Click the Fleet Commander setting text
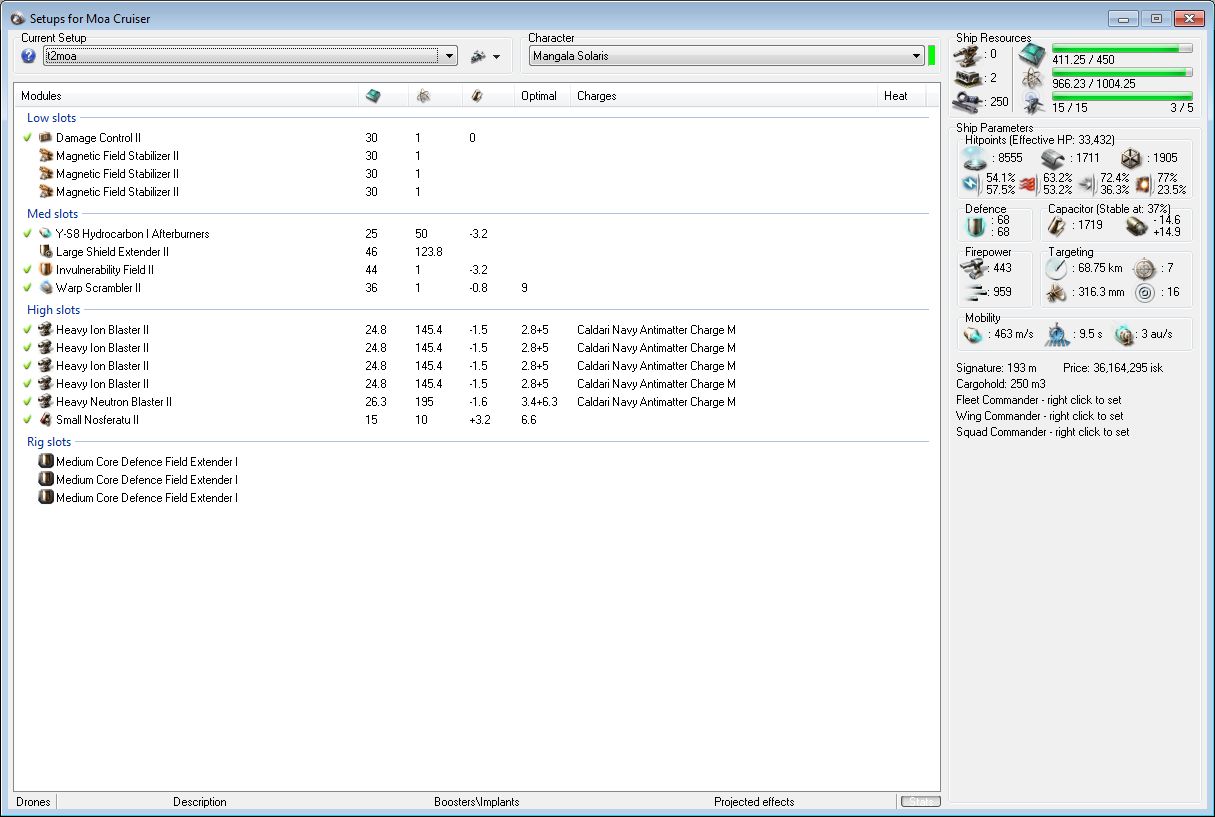This screenshot has height=817, width=1215. tap(1038, 400)
